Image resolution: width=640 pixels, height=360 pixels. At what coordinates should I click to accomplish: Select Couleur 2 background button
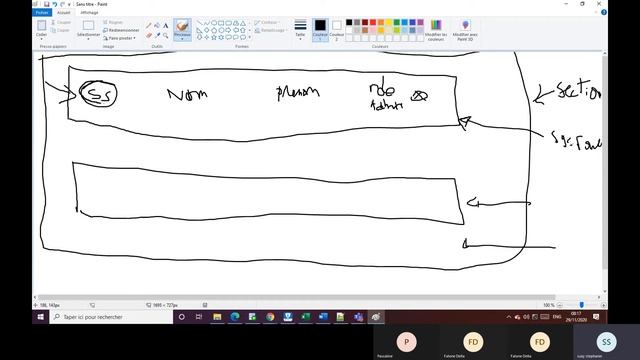(336, 30)
